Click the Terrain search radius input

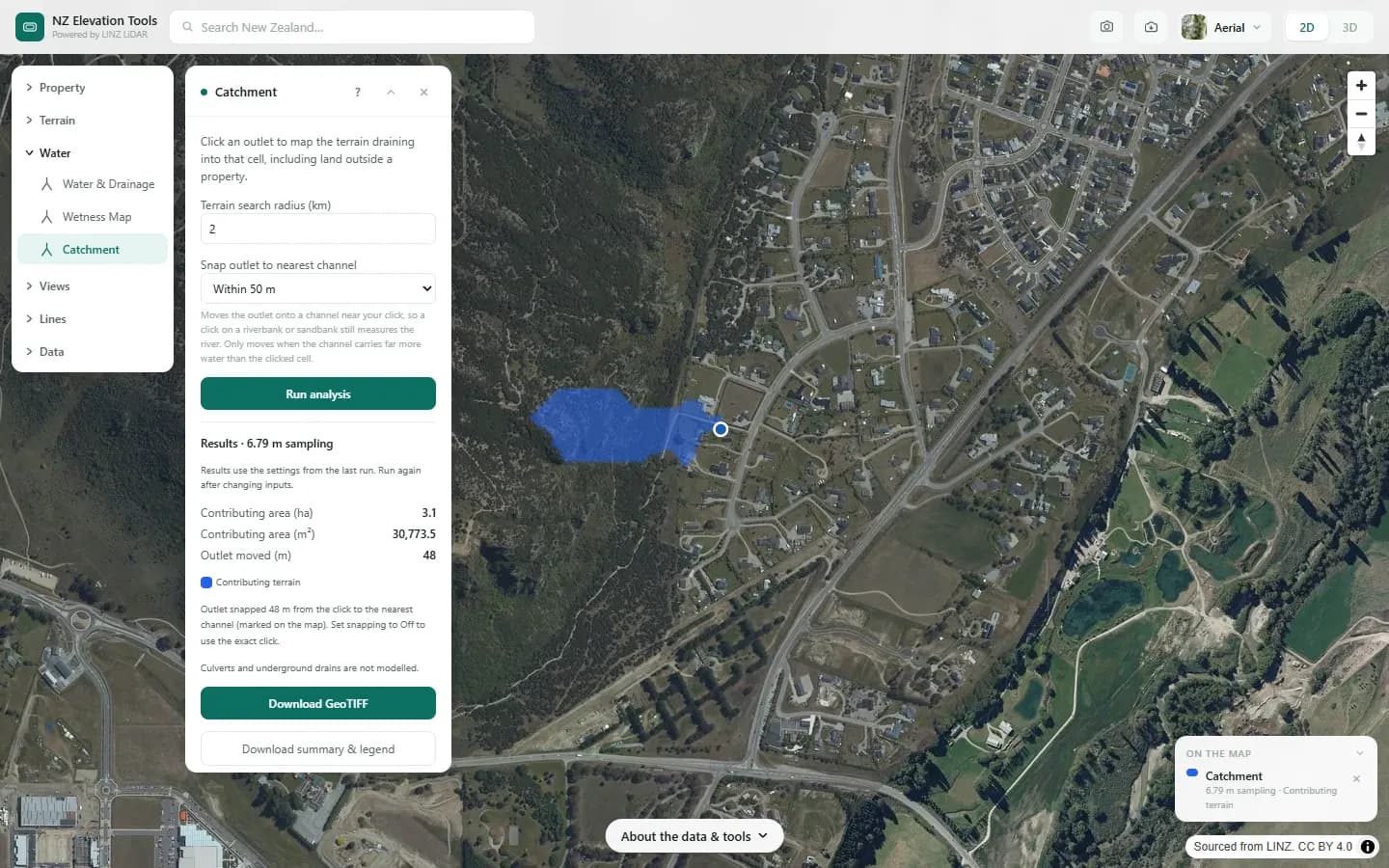[x=318, y=229]
